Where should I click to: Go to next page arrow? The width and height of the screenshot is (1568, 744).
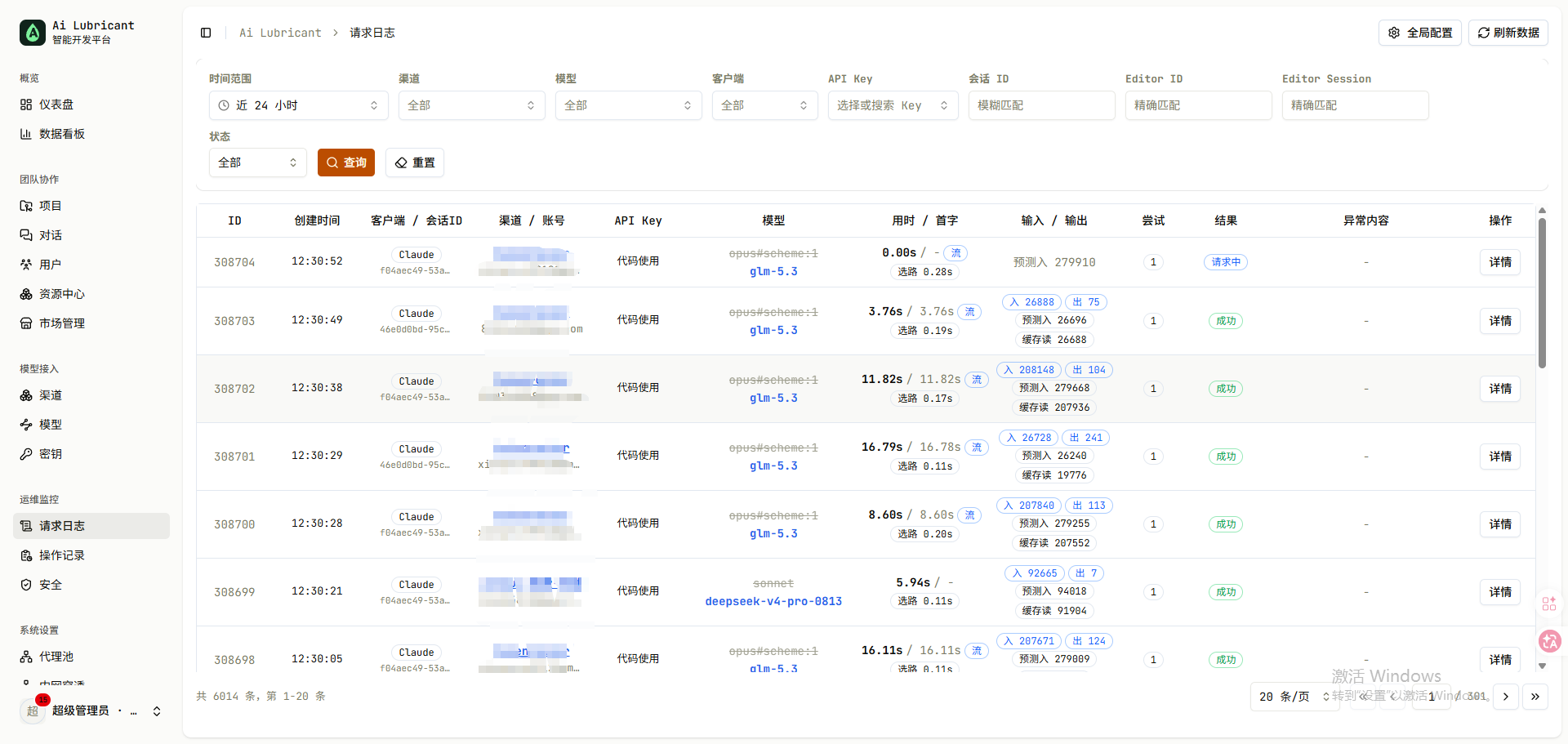[x=1506, y=697]
